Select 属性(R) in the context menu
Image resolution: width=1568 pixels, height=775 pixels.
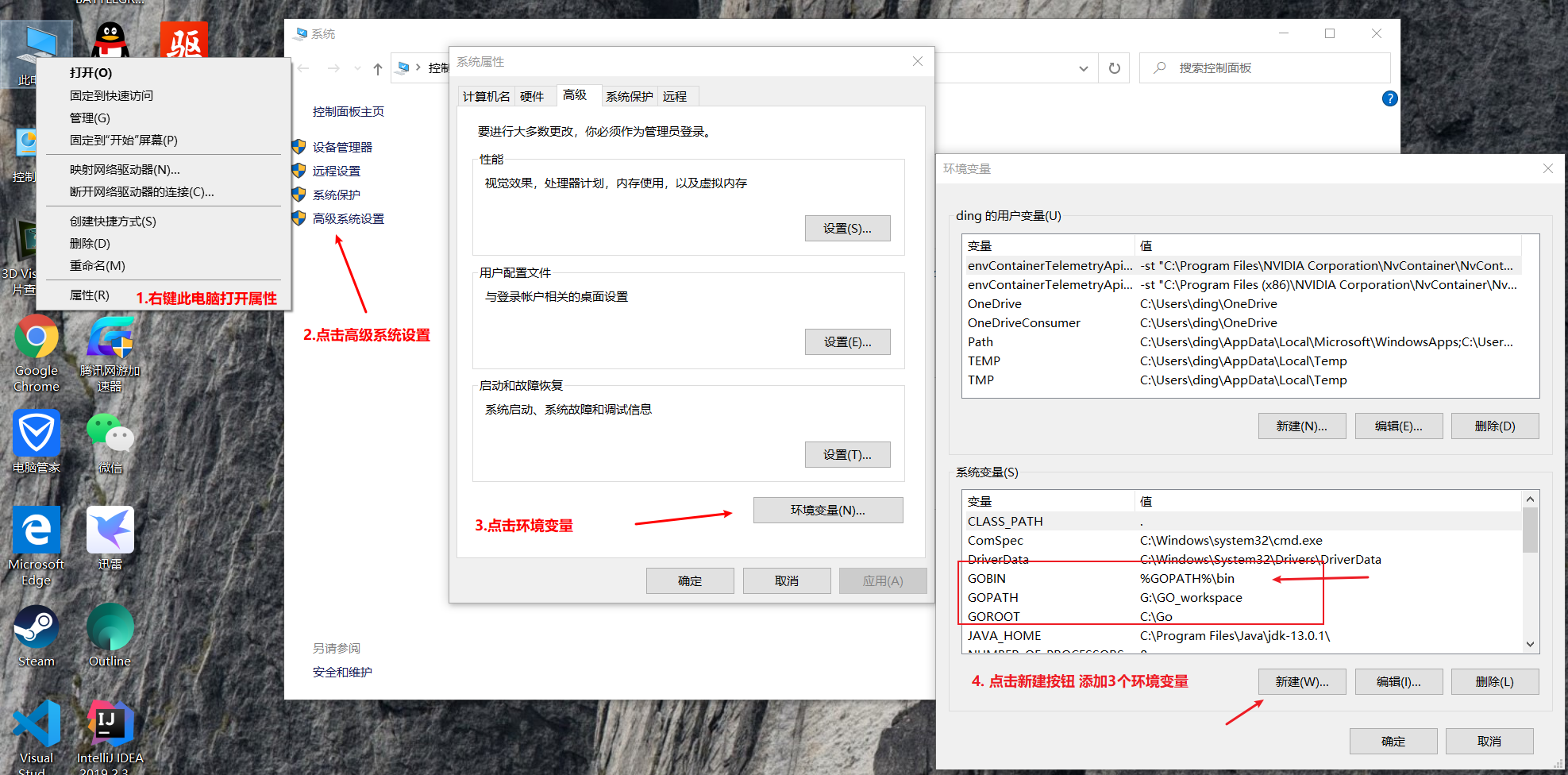pyautogui.click(x=90, y=295)
